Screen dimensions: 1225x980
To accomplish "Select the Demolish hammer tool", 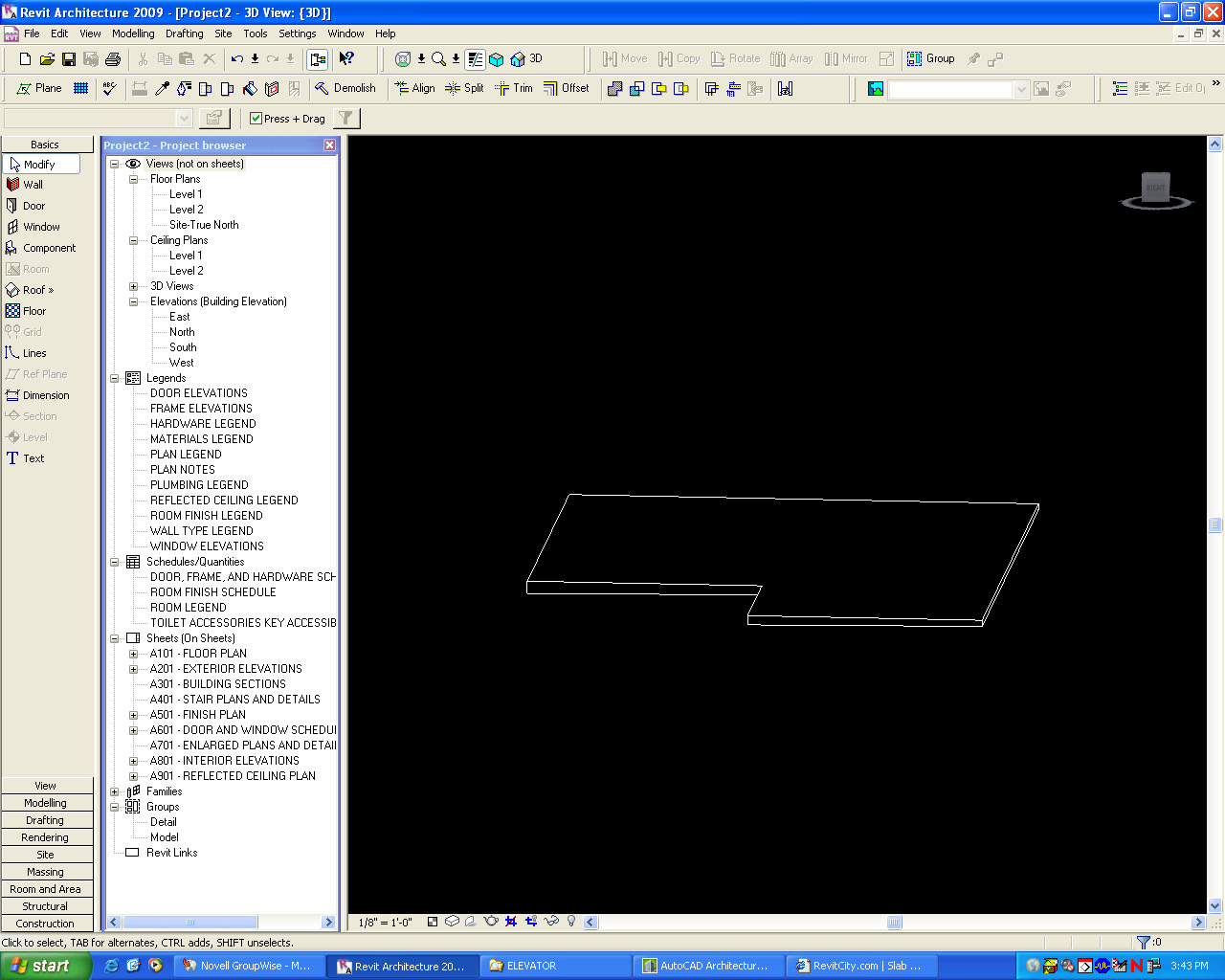I will [x=345, y=88].
